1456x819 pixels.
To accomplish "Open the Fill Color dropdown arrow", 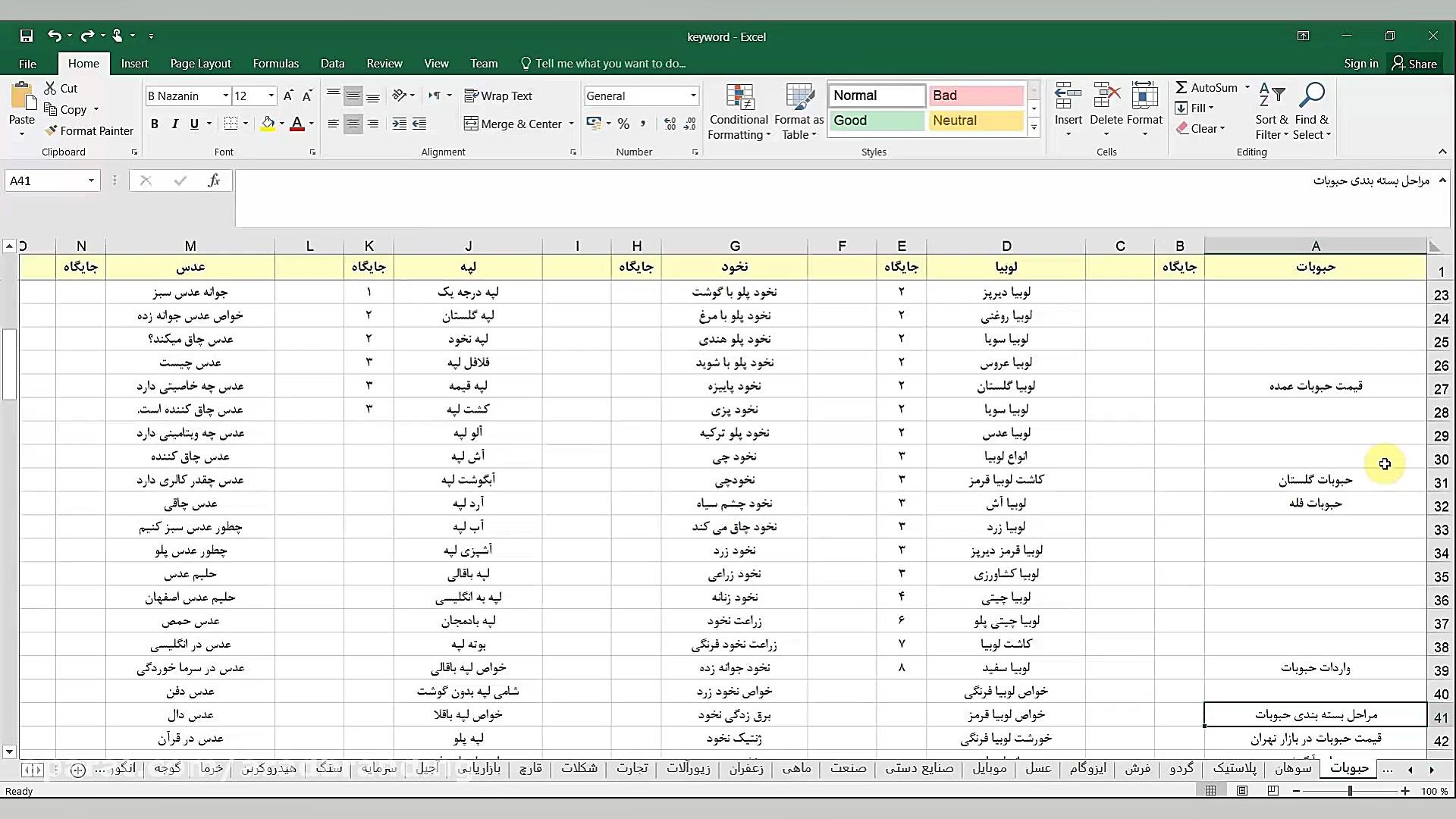I will click(281, 124).
